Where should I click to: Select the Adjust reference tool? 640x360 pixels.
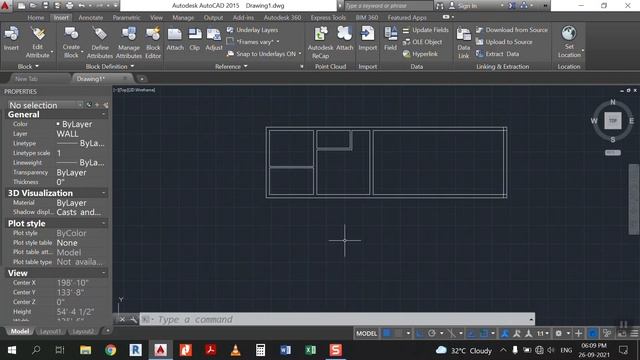point(214,38)
